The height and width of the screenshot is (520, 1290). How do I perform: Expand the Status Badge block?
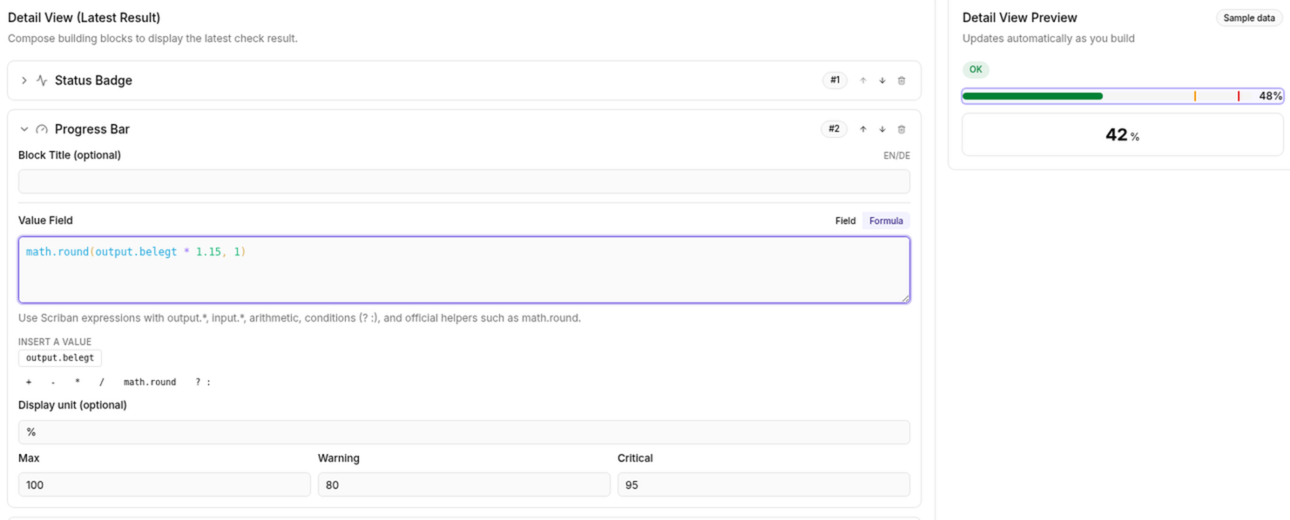(x=24, y=81)
